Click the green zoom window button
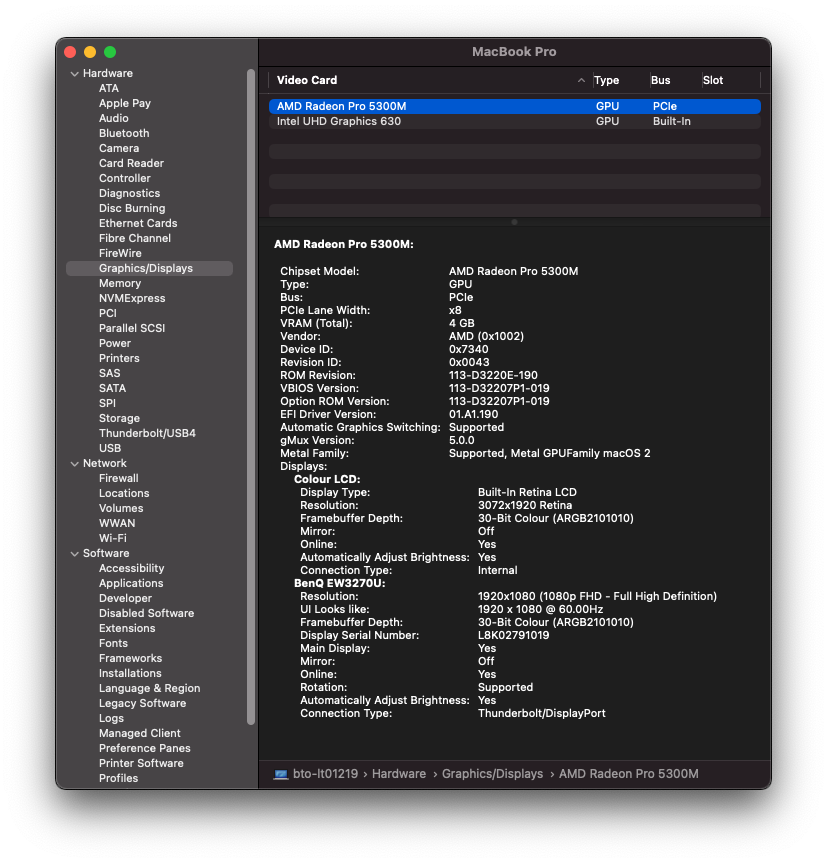 110,52
